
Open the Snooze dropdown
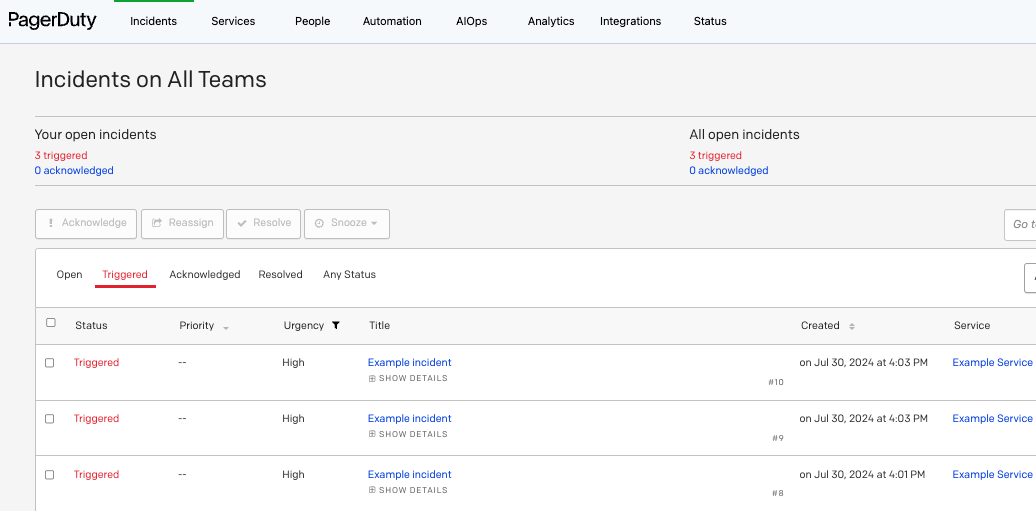click(347, 223)
